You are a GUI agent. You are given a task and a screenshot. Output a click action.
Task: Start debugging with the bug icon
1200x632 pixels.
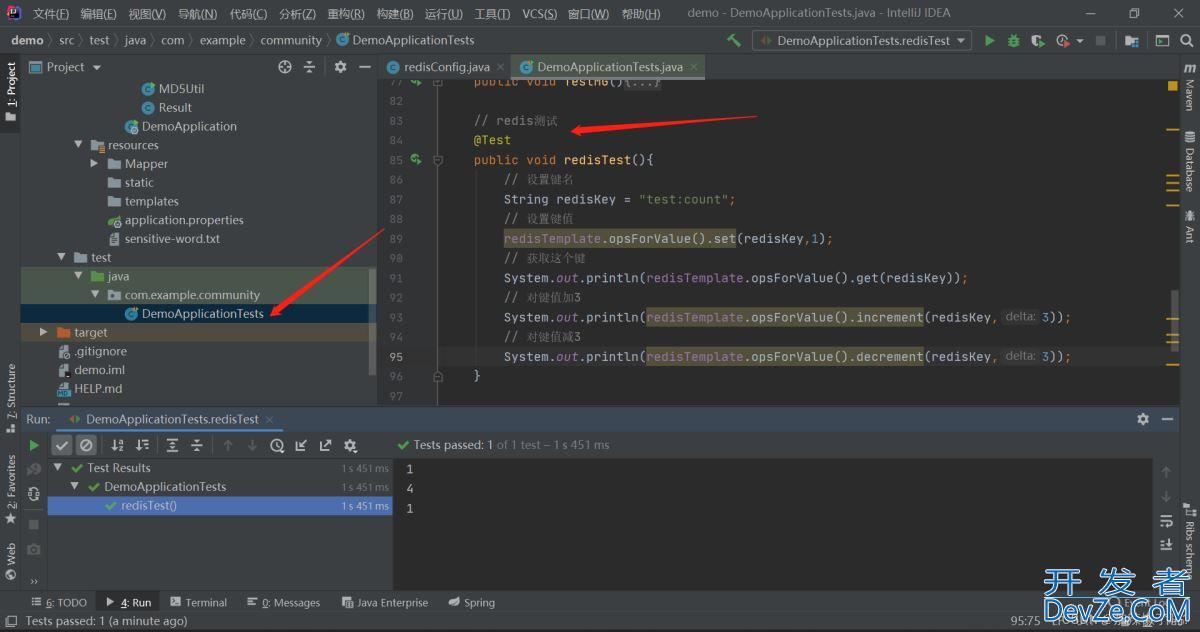tap(1013, 41)
